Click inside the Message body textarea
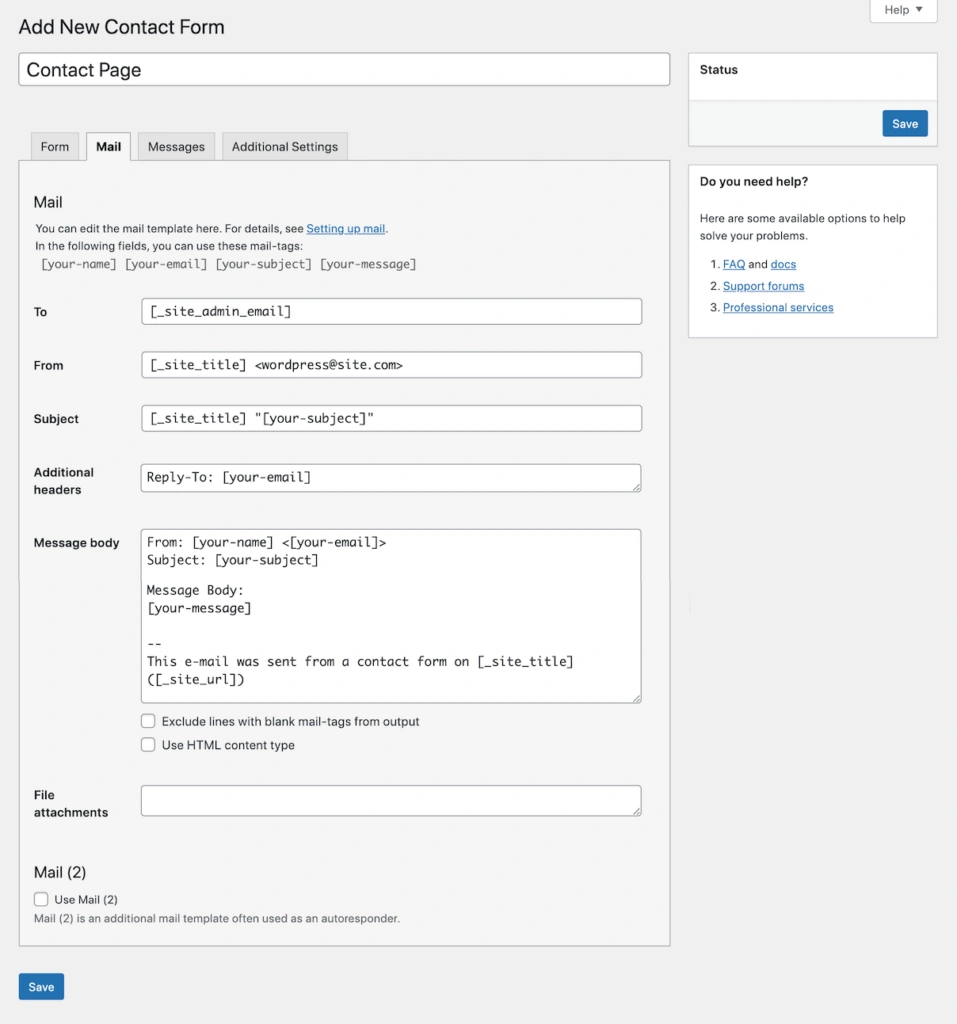 391,615
